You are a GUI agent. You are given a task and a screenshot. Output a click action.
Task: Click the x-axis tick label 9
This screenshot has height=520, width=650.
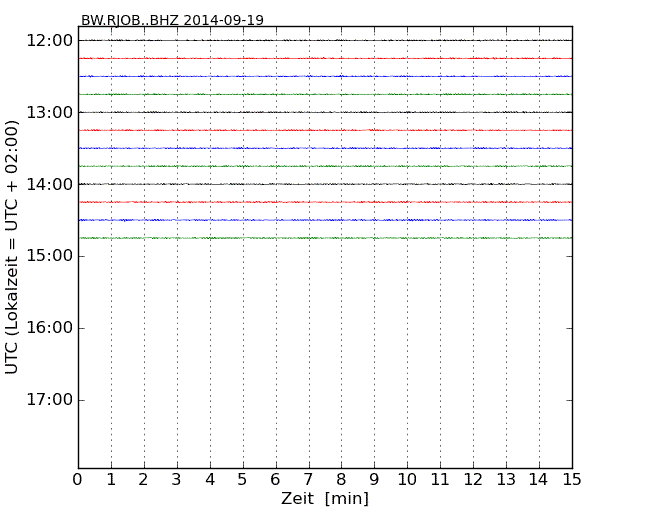(374, 480)
